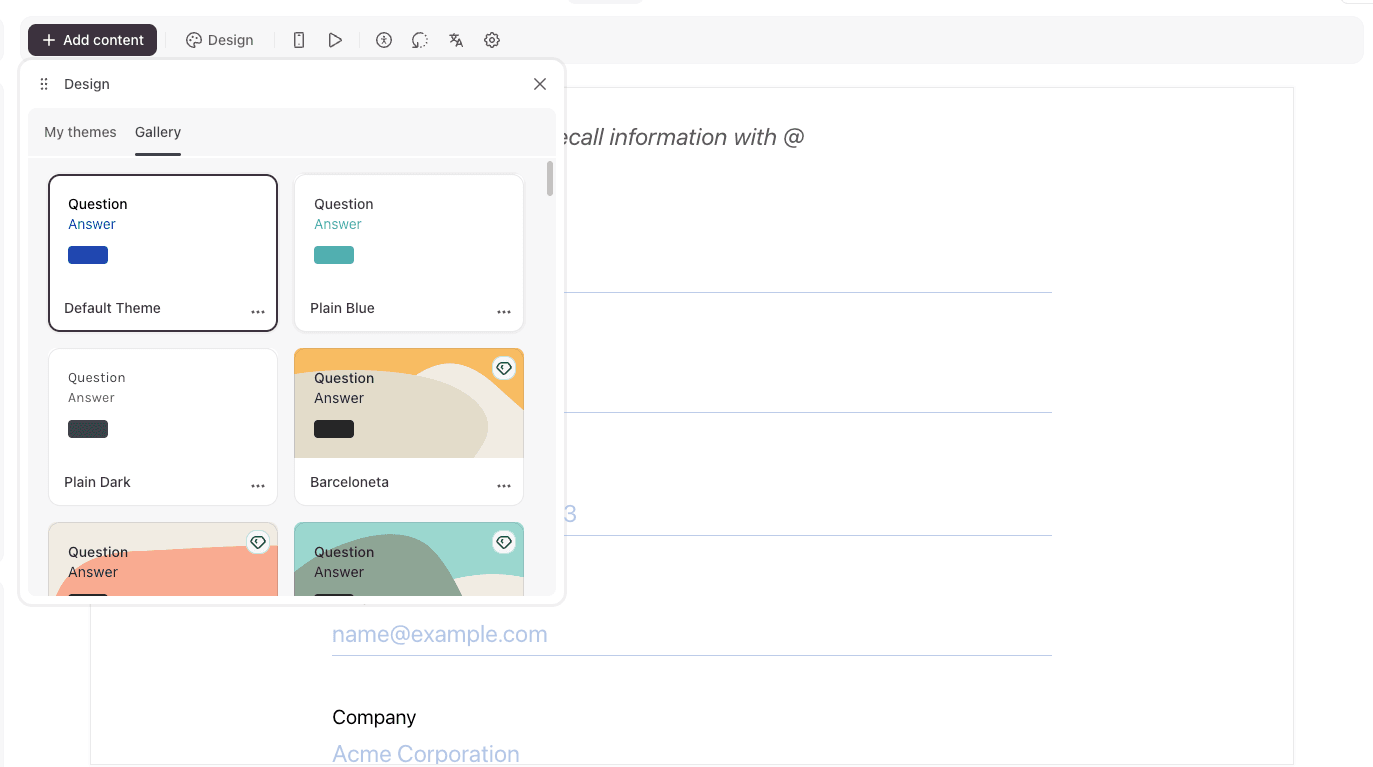Click the play preview icon
This screenshot has height=767, width=1373.
tap(335, 40)
